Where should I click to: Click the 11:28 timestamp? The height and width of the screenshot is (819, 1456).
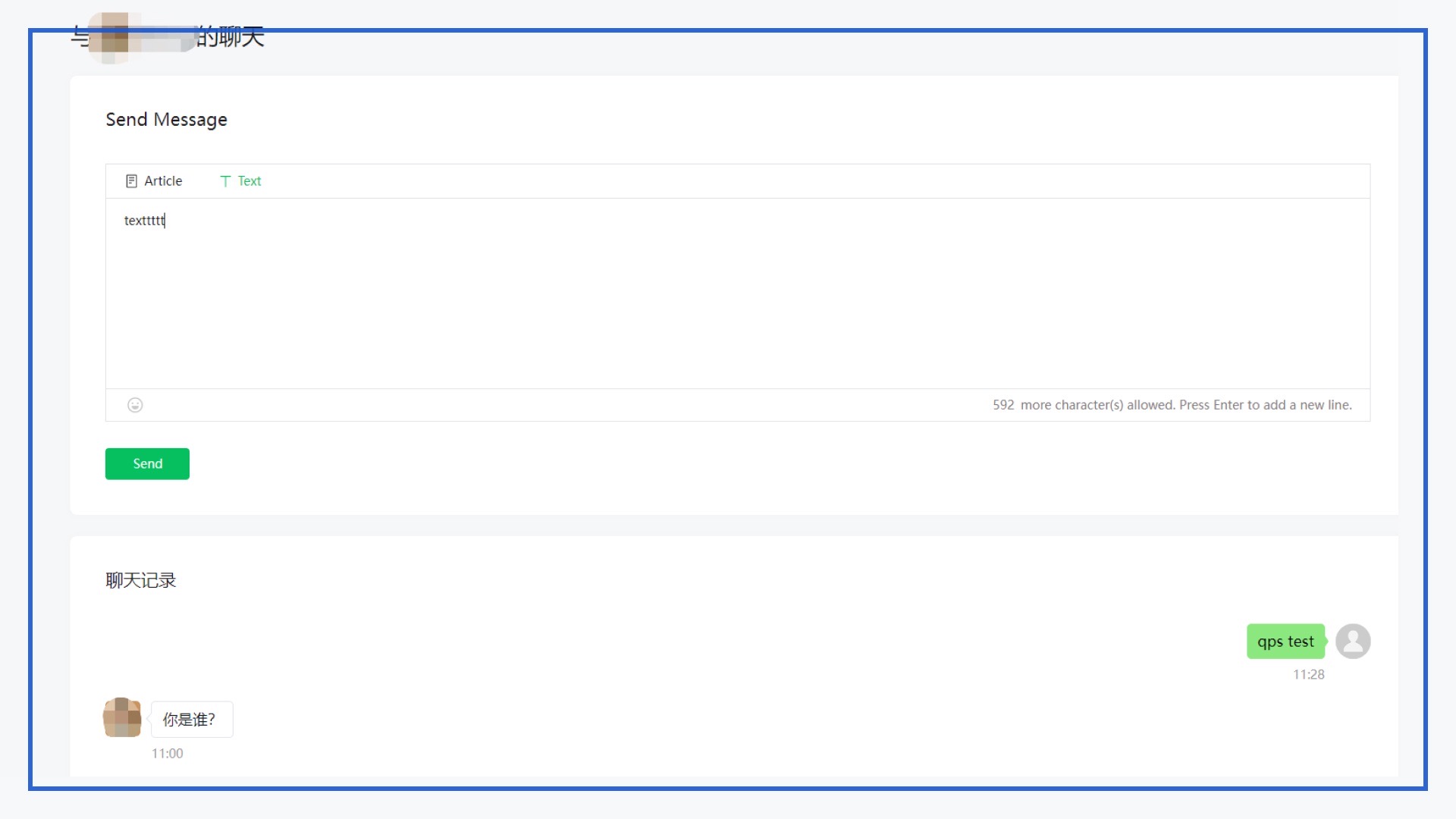(x=1309, y=674)
